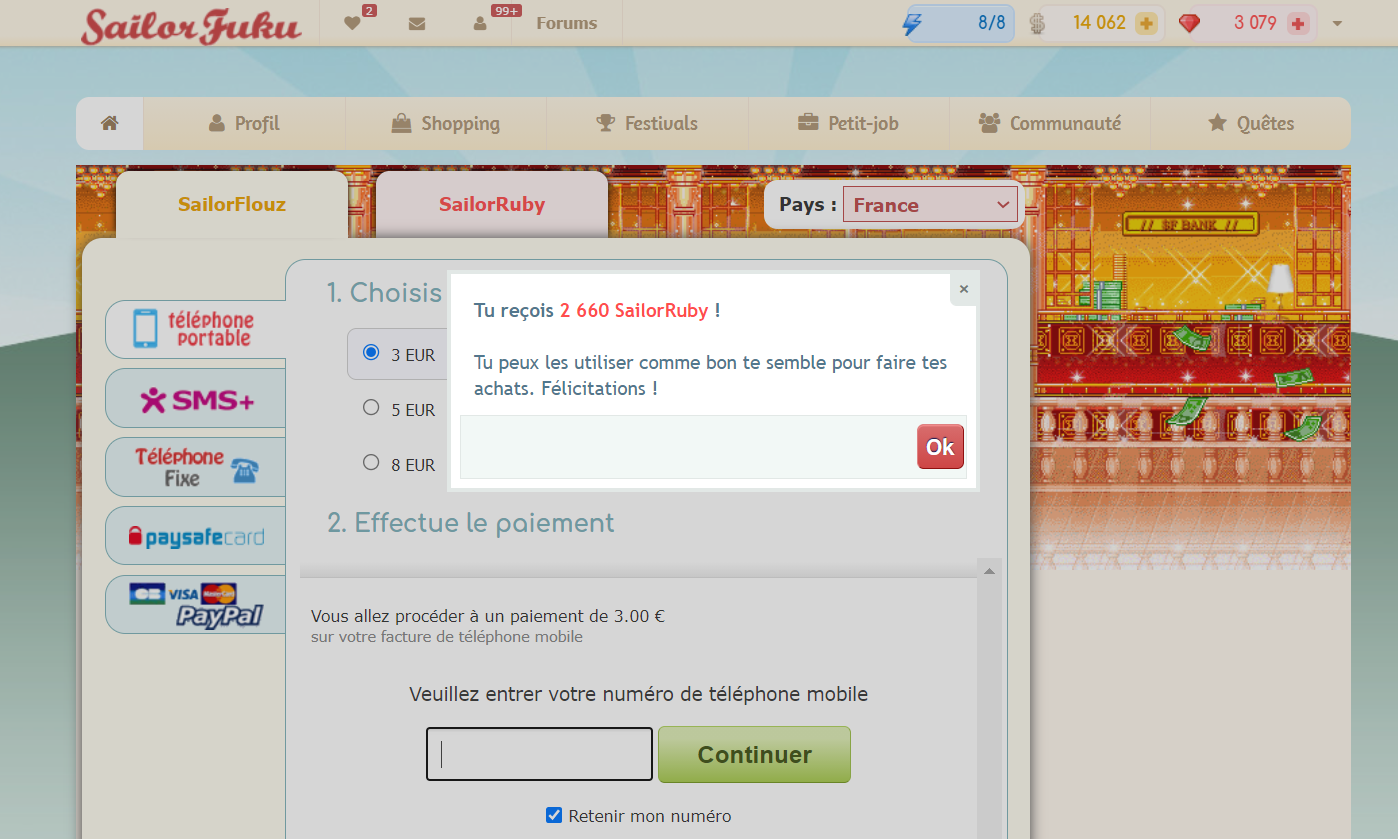Open the SailorFuku logo homepage
Screen dimensions: 1398x839
[191, 25]
